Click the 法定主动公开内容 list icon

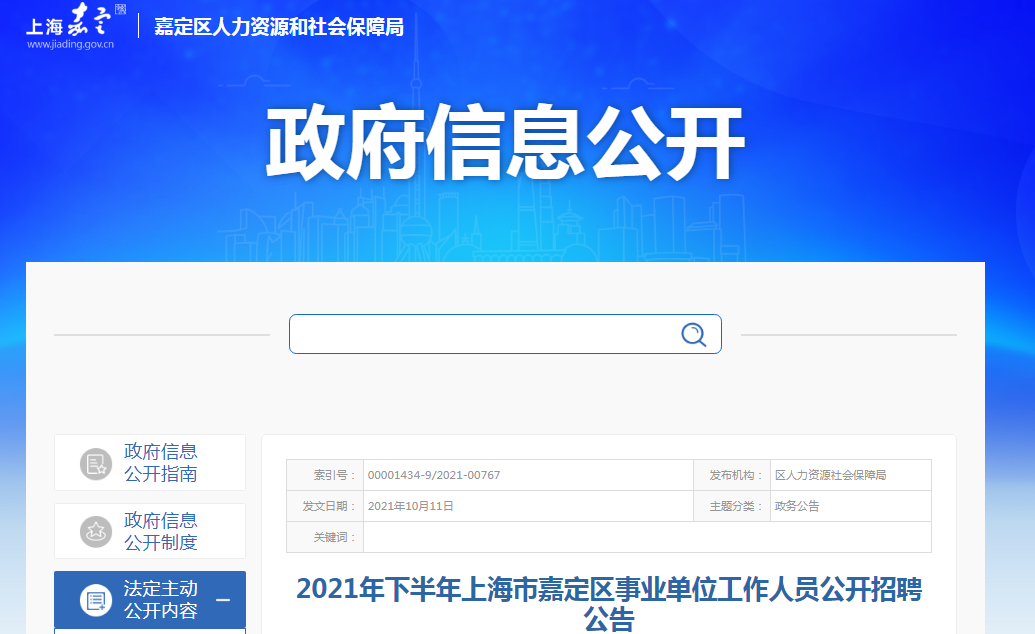(96, 600)
